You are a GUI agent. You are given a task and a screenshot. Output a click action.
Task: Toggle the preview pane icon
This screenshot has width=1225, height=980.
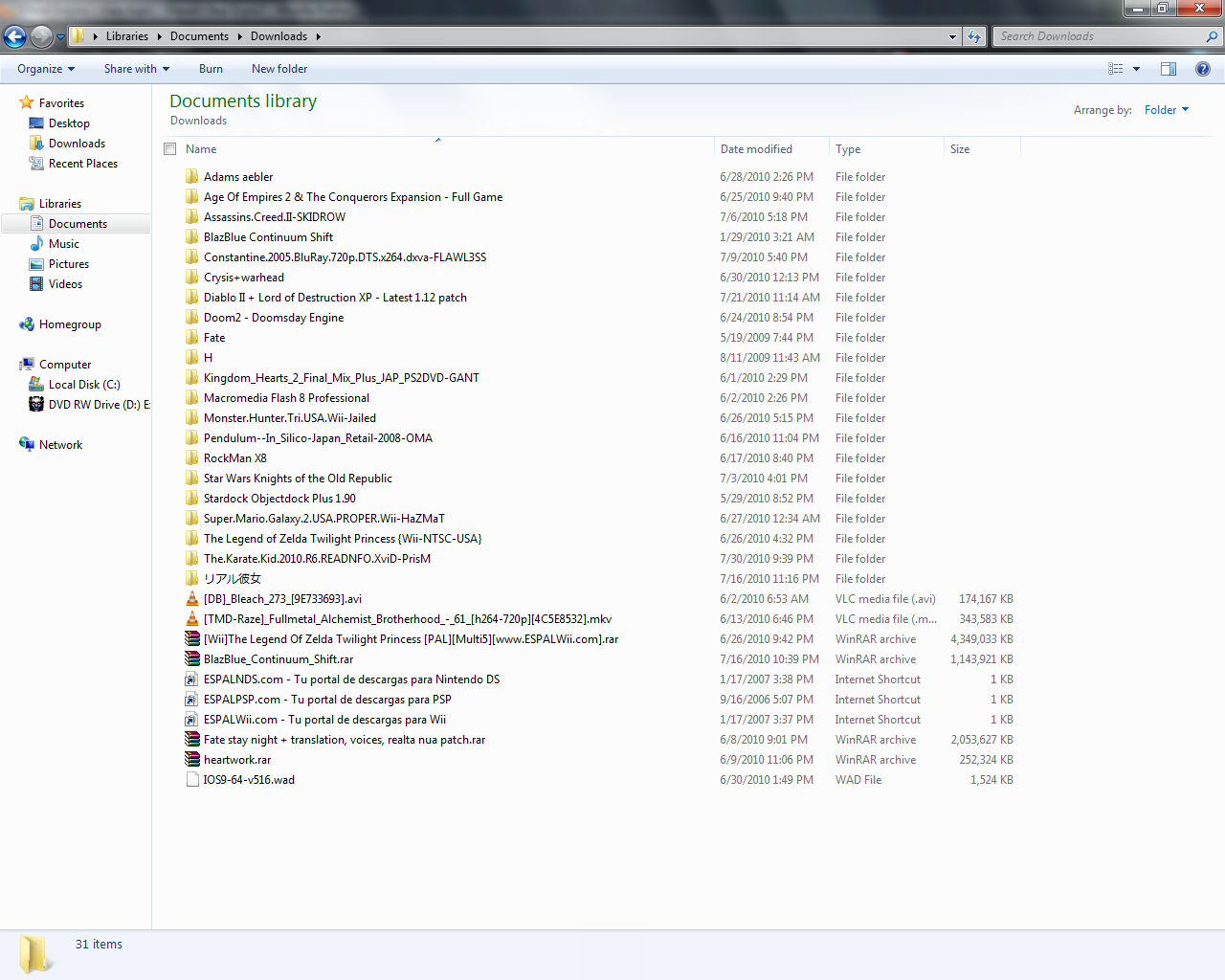1169,69
